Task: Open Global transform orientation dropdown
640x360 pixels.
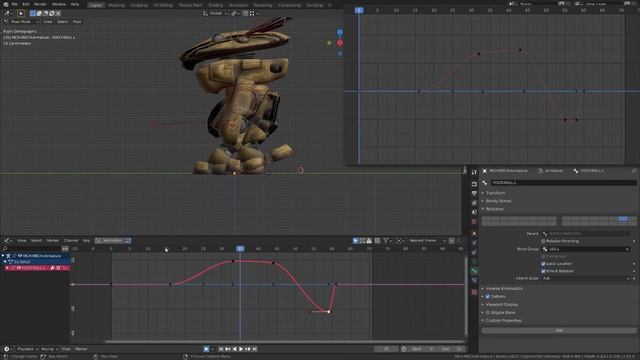Action: tap(215, 13)
